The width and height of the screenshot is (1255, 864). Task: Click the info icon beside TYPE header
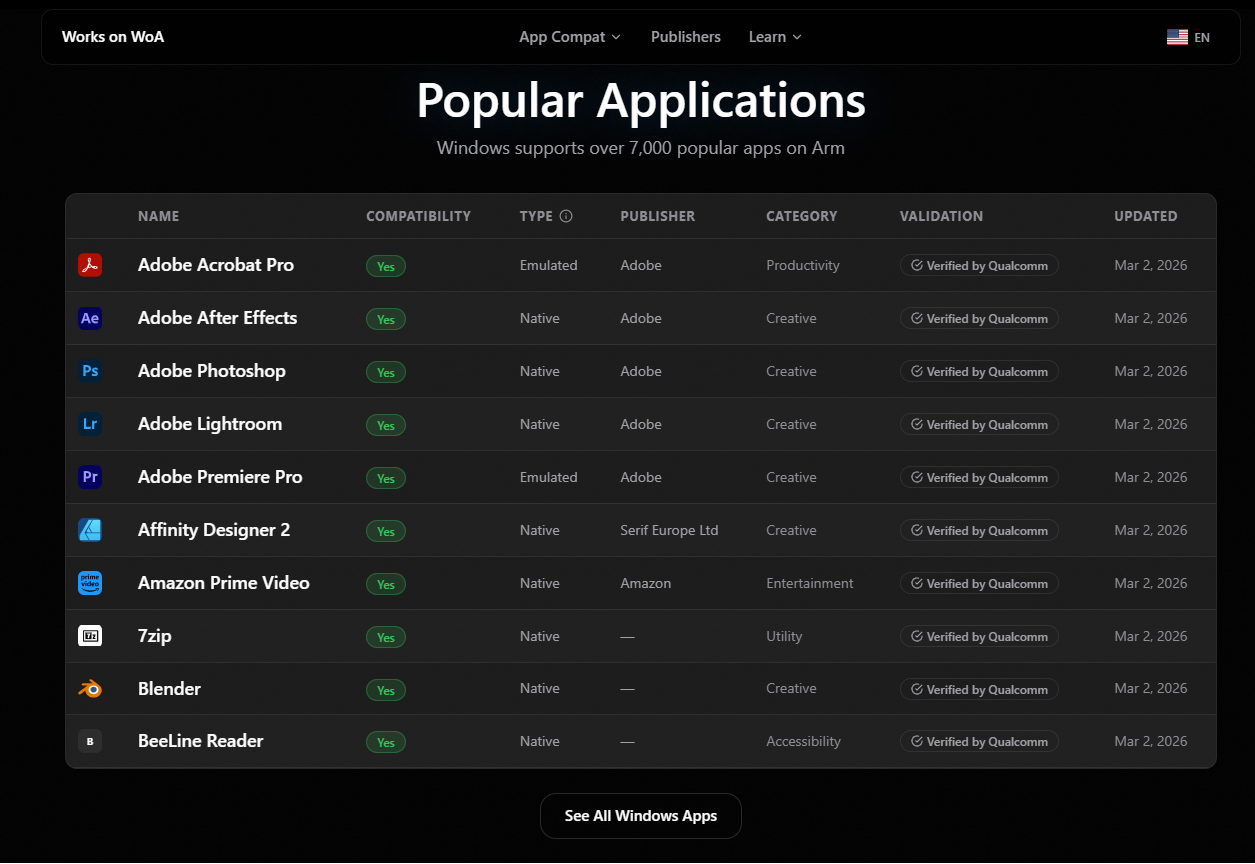coord(566,216)
